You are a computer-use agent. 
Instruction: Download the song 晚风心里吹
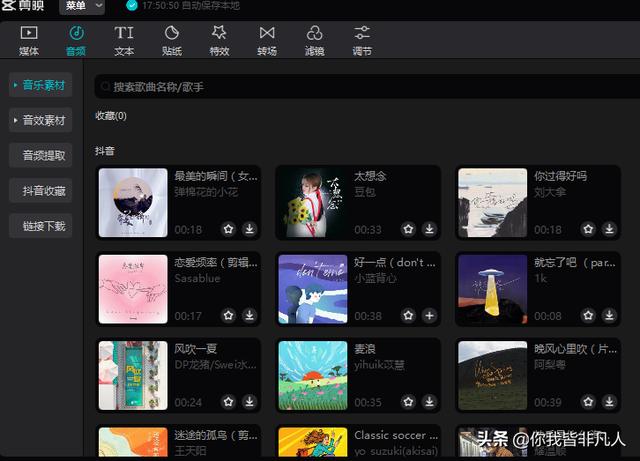[x=609, y=402]
